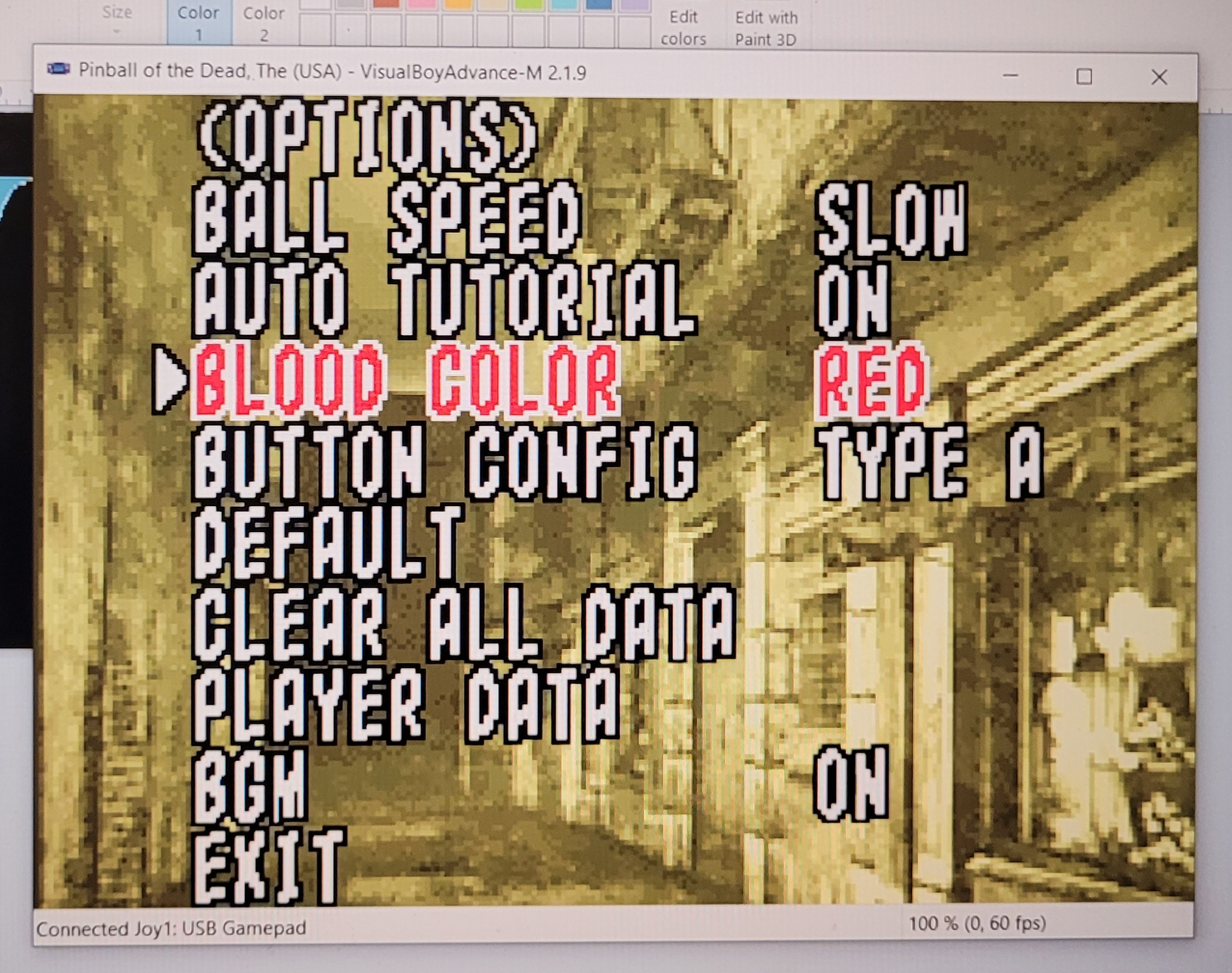The image size is (1232, 973).
Task: Maximize the emulator window
Action: (1084, 76)
